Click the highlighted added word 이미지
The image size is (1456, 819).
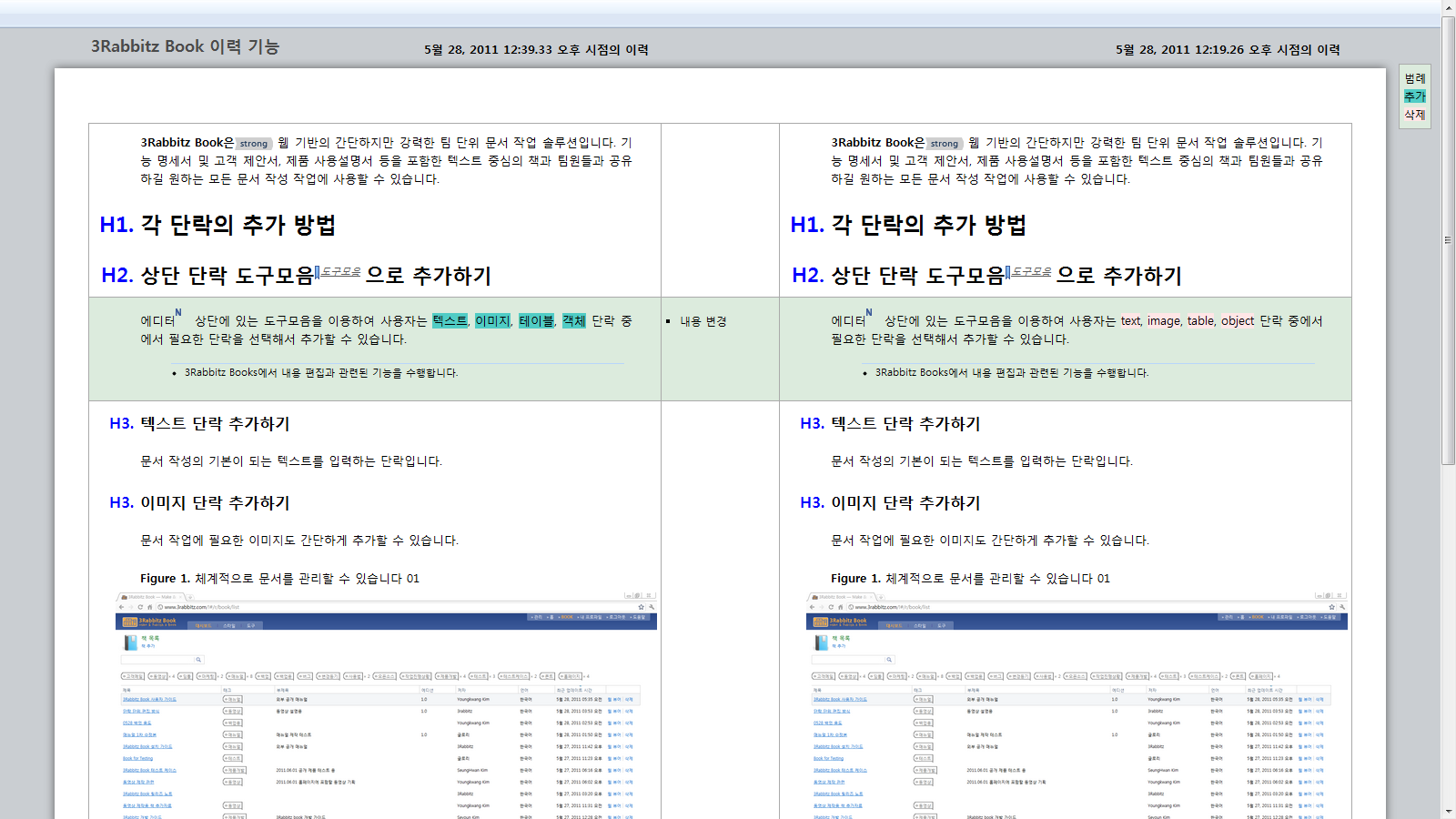tap(492, 321)
